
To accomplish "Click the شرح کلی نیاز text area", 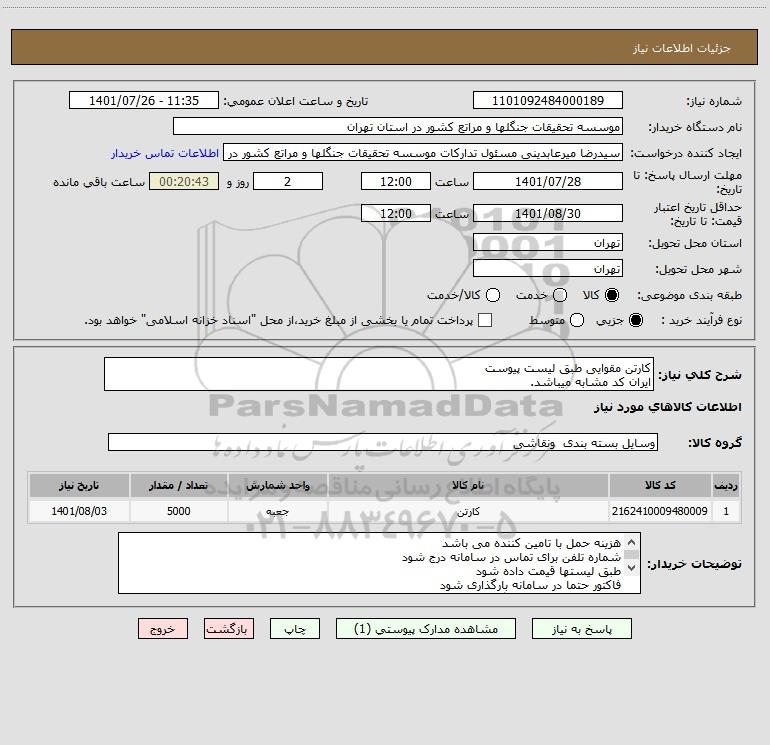I will [x=379, y=374].
